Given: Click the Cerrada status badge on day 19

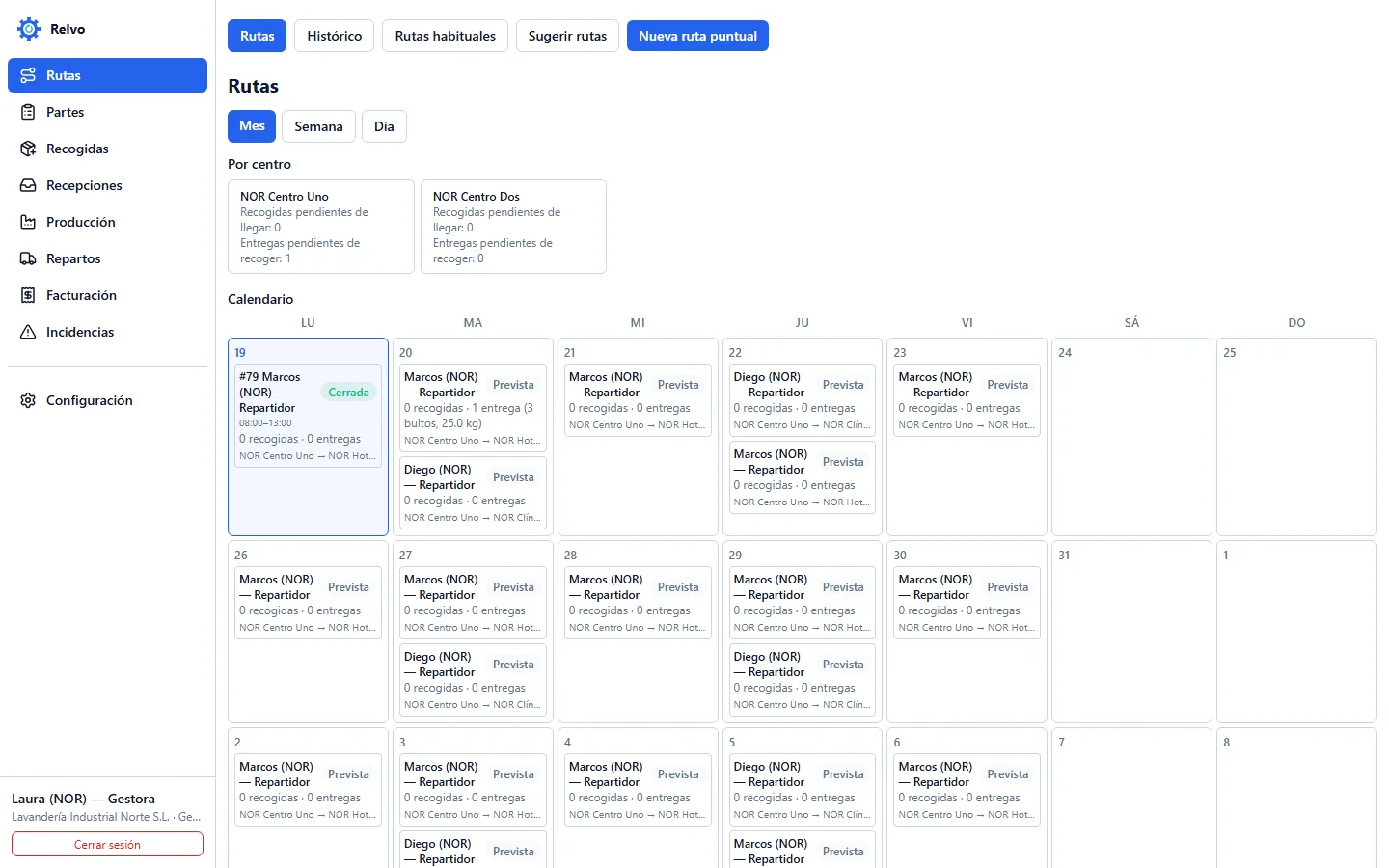Looking at the screenshot, I should [x=348, y=393].
